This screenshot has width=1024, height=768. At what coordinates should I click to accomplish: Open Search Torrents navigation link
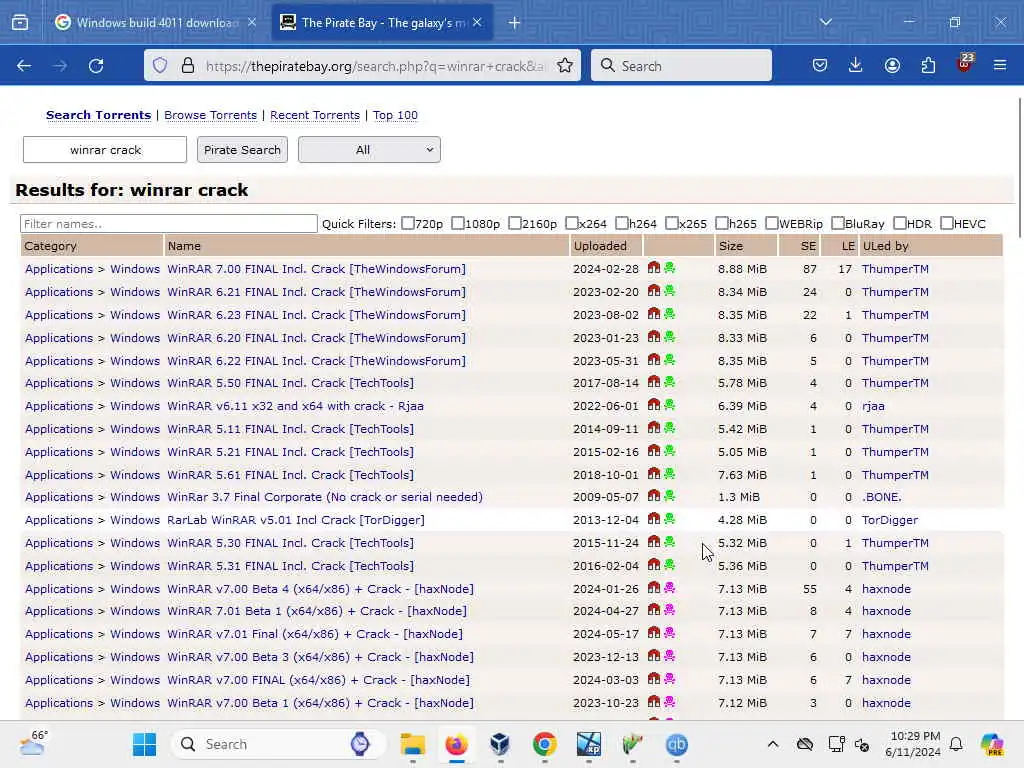pos(99,115)
